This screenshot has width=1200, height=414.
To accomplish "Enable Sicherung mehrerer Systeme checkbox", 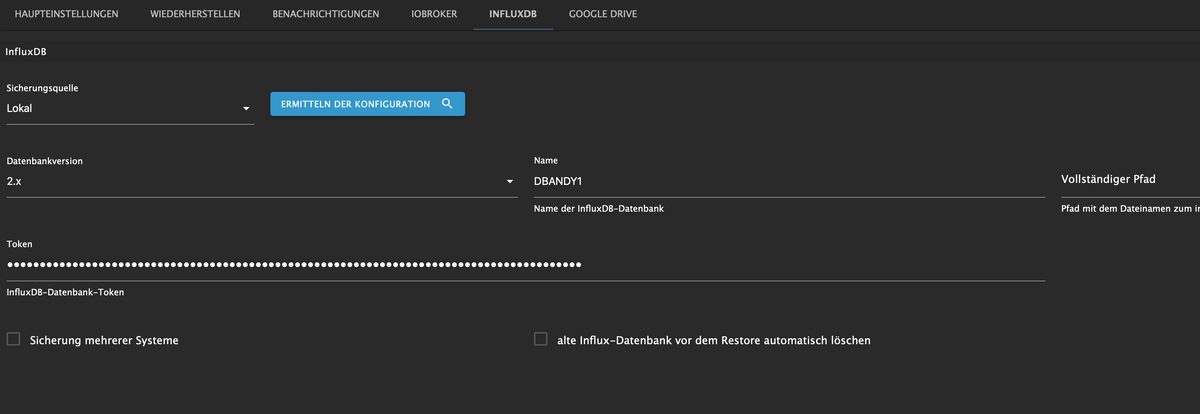I will tap(14, 340).
